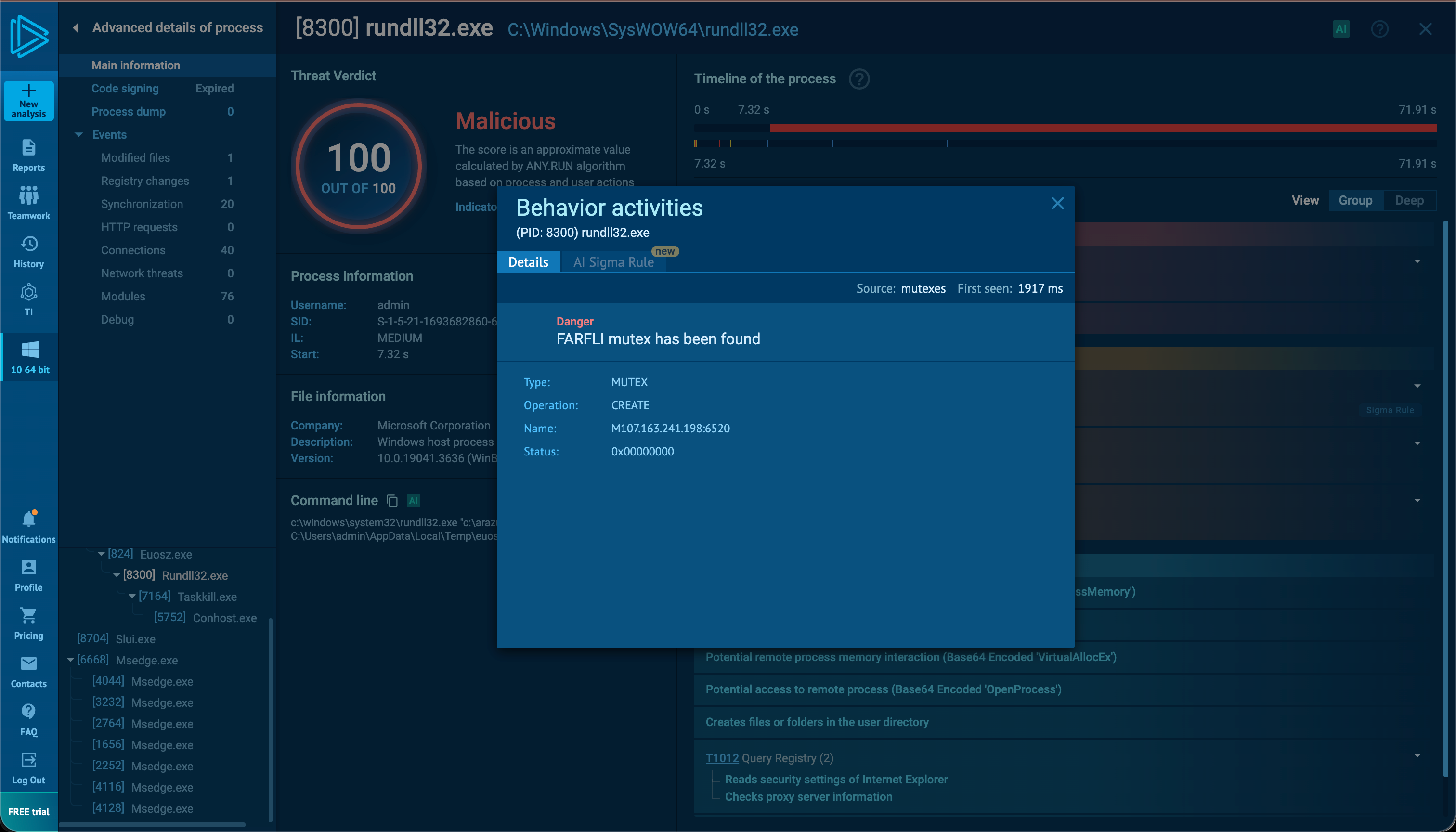Click the red process timeline bar

[x=1103, y=128]
